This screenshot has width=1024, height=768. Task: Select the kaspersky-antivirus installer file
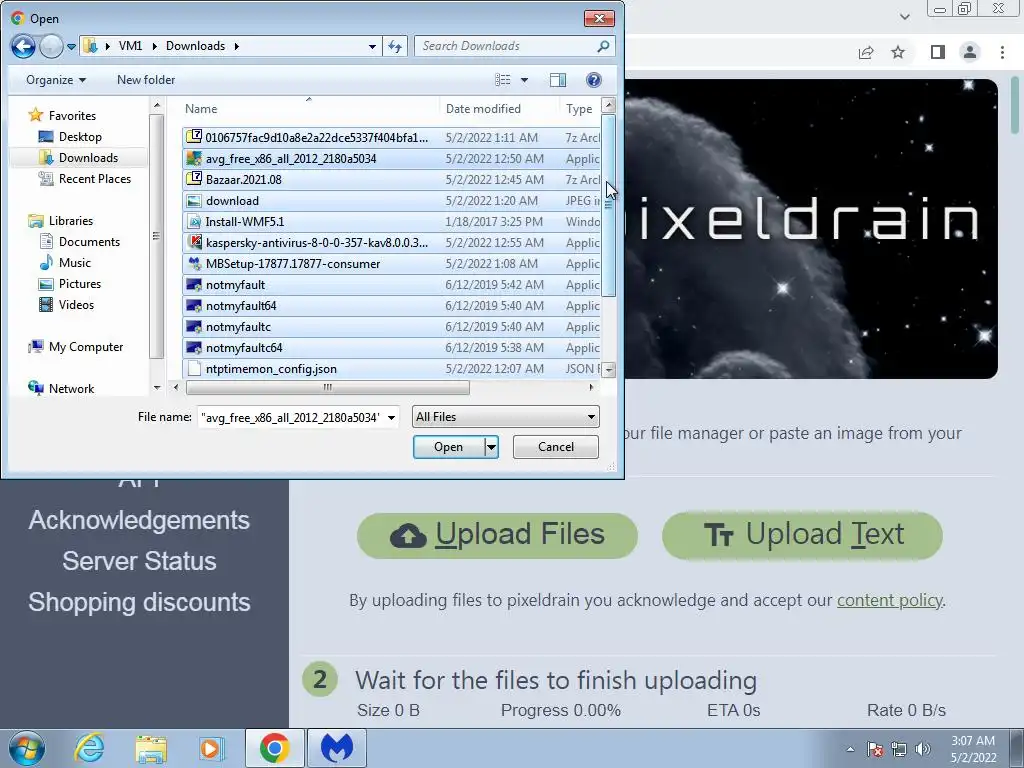coord(391,242)
